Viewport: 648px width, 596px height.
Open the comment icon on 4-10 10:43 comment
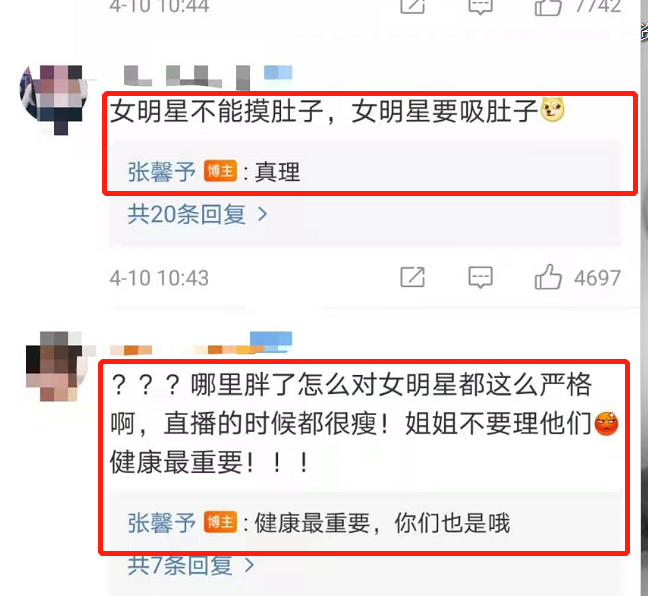pyautogui.click(x=480, y=277)
